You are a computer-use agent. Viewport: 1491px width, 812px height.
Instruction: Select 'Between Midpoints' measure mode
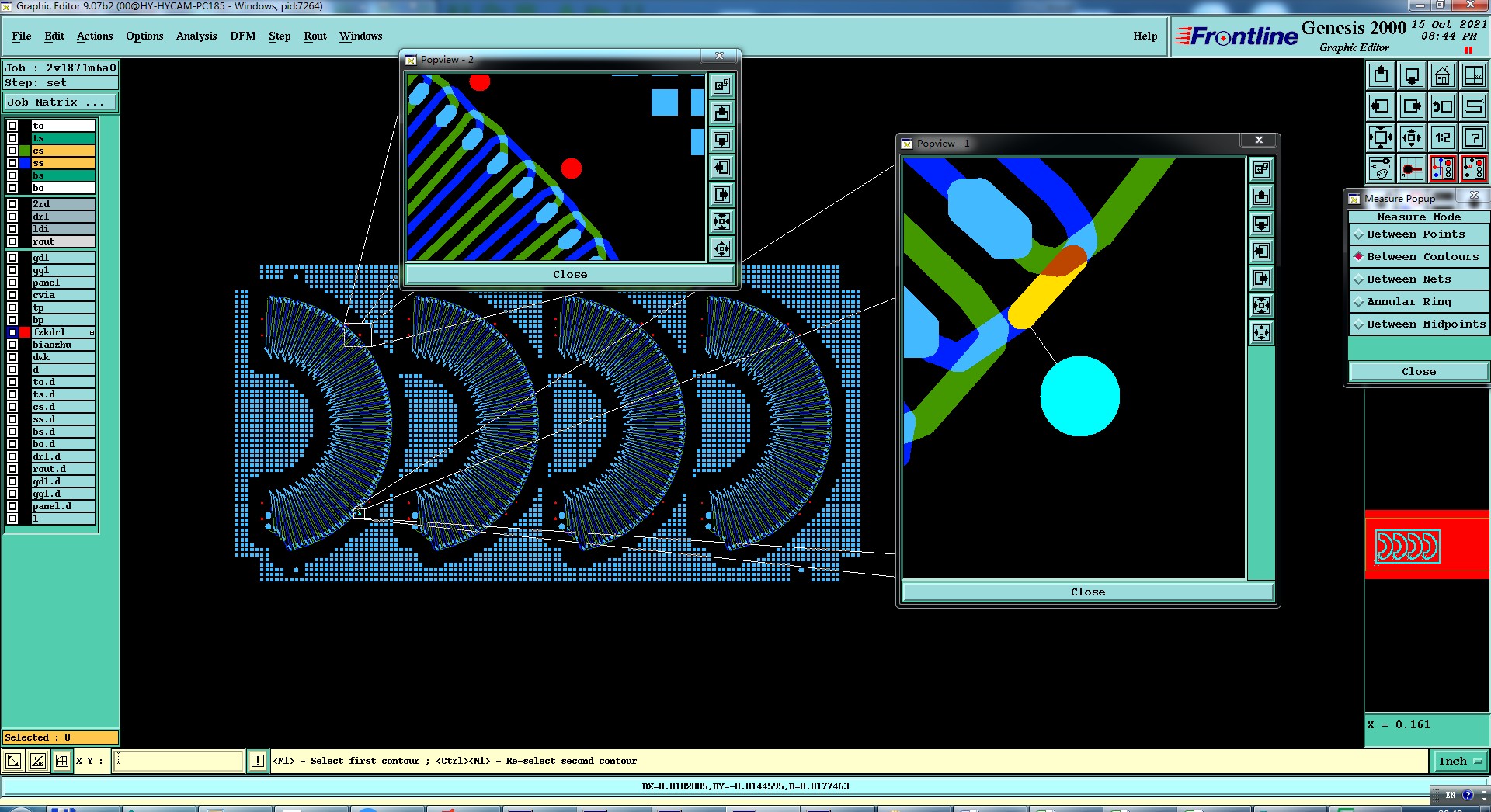click(x=1419, y=324)
